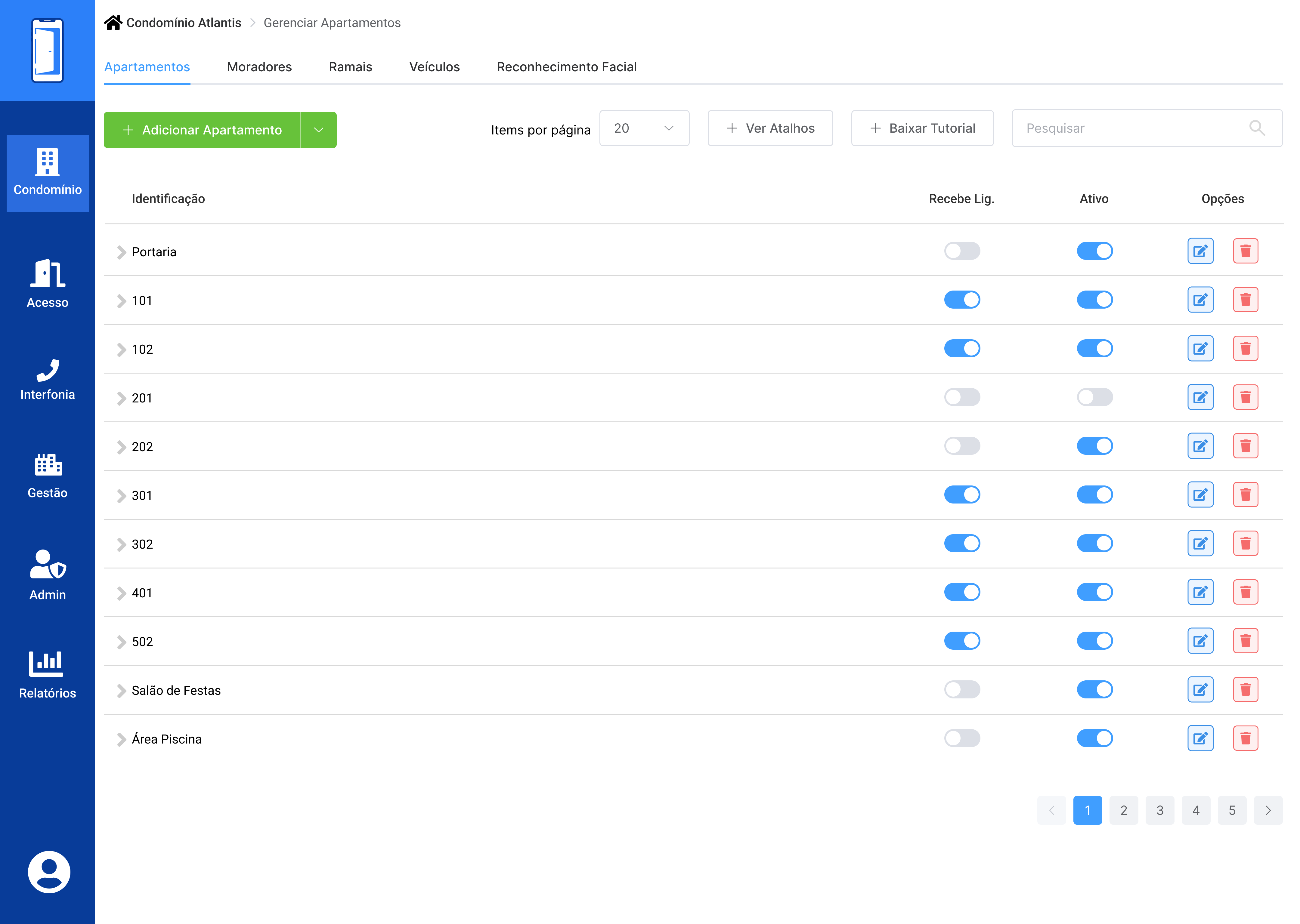Activate apartment 201 with Ativo toggle
Viewport: 1300px width, 924px height.
(x=1094, y=398)
